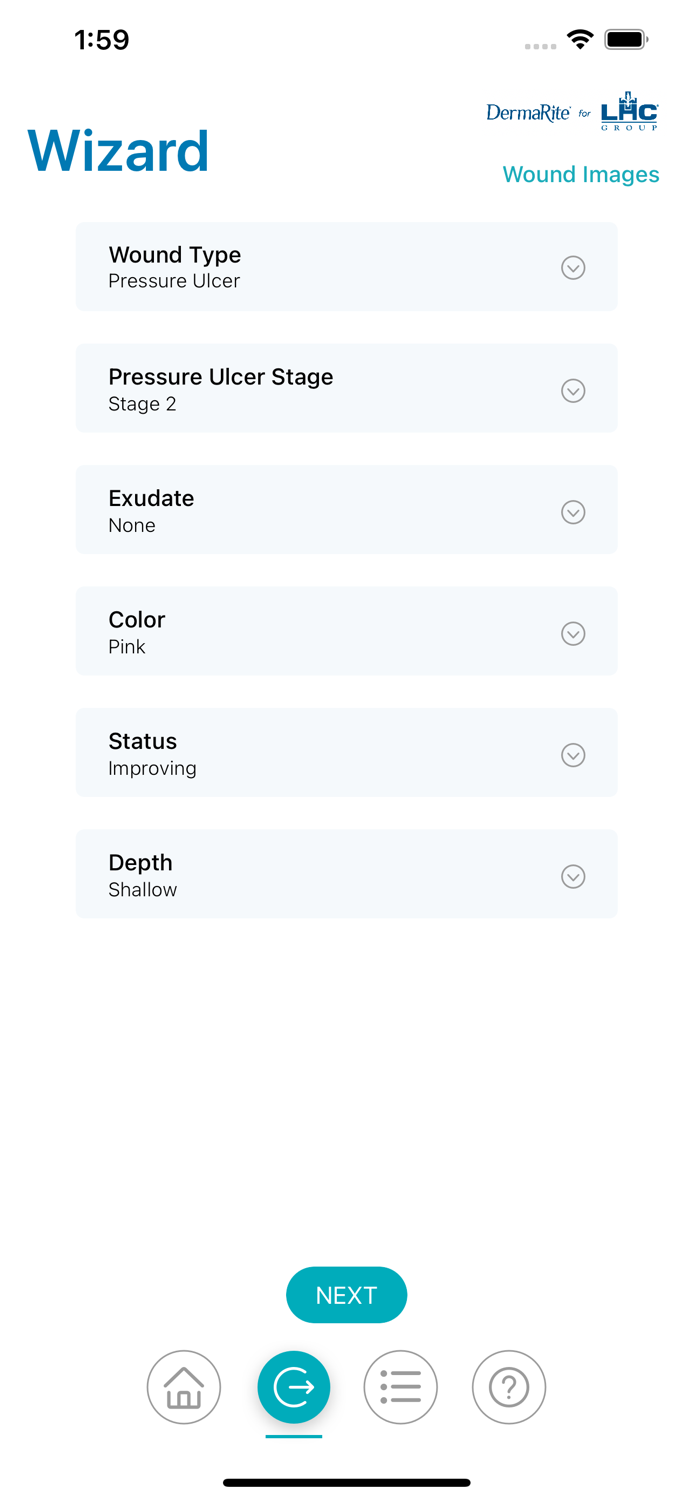Select the Wizard arrow icon in bottom bar
The width and height of the screenshot is (693, 1500).
(x=294, y=1387)
